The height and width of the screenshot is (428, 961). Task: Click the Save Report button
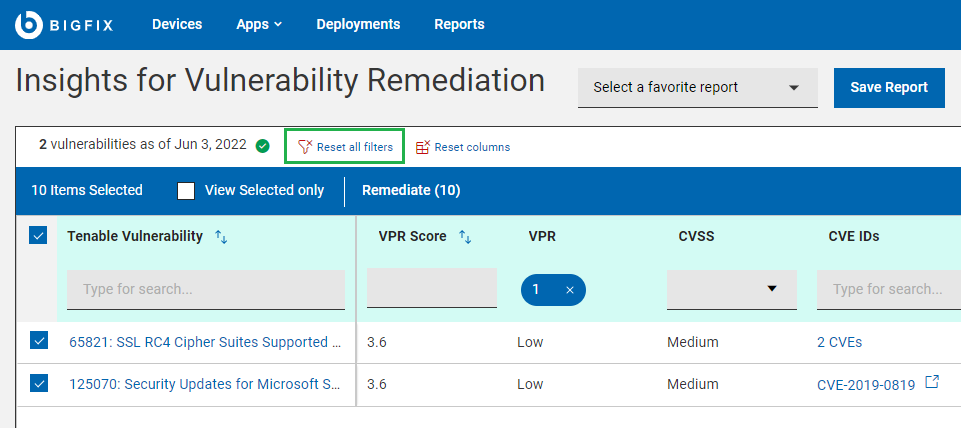click(889, 87)
